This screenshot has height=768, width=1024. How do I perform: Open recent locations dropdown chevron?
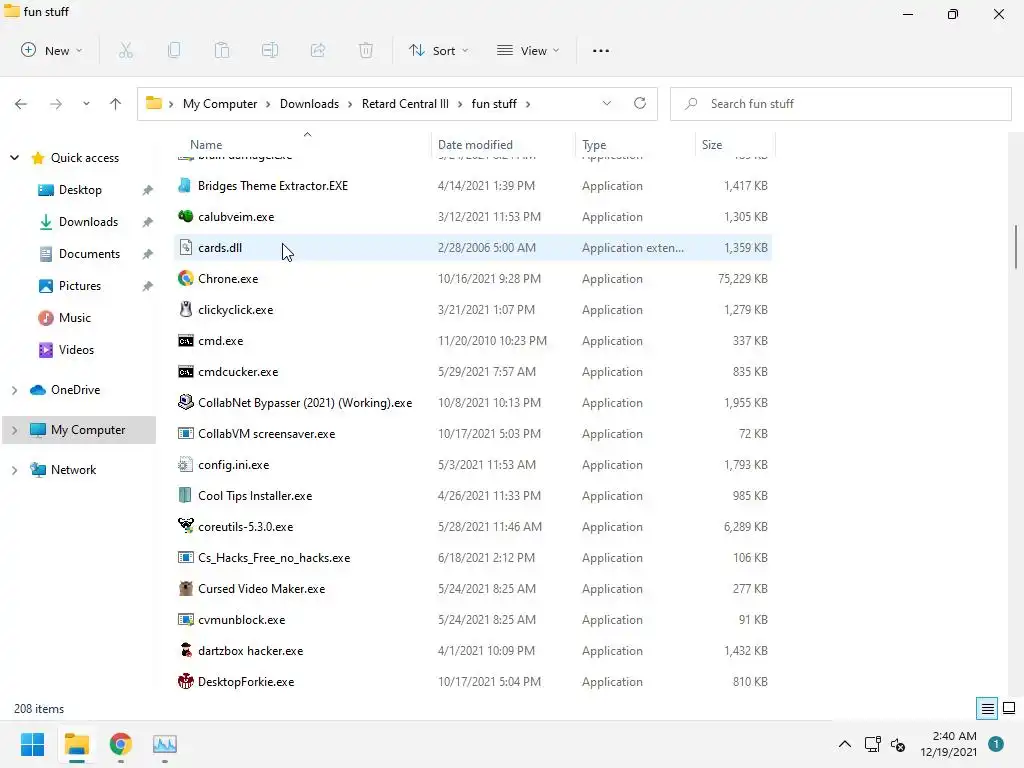[x=86, y=104]
